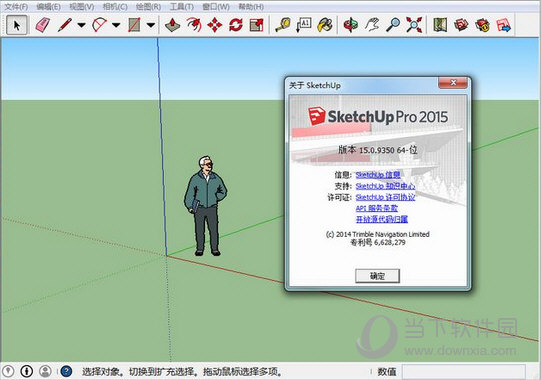Open the SketchUp 许可协议 link
541x380 pixels.
point(385,197)
